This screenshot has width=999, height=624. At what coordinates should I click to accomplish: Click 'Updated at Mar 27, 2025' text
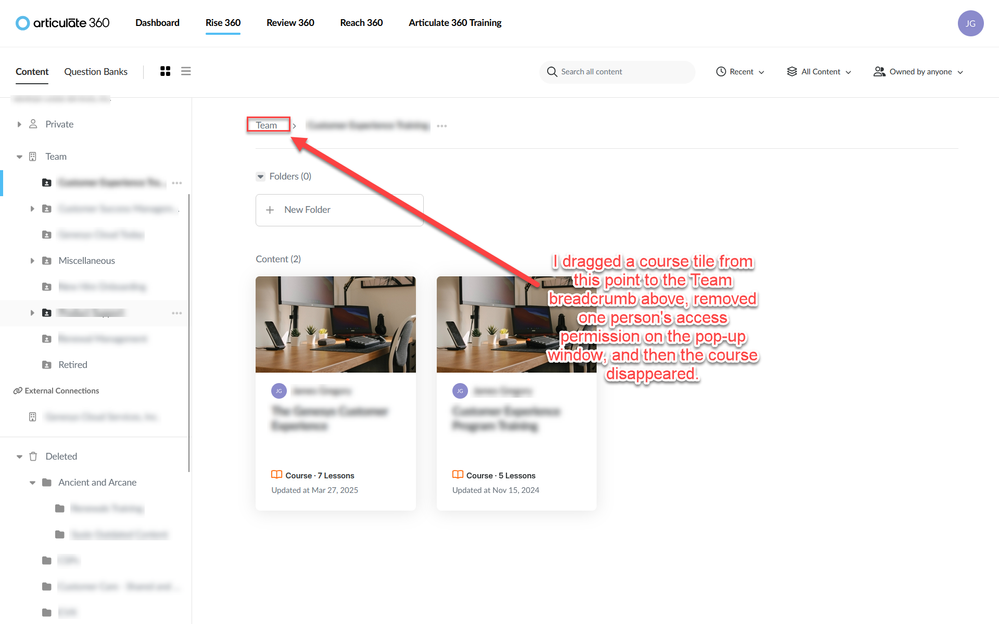point(315,490)
